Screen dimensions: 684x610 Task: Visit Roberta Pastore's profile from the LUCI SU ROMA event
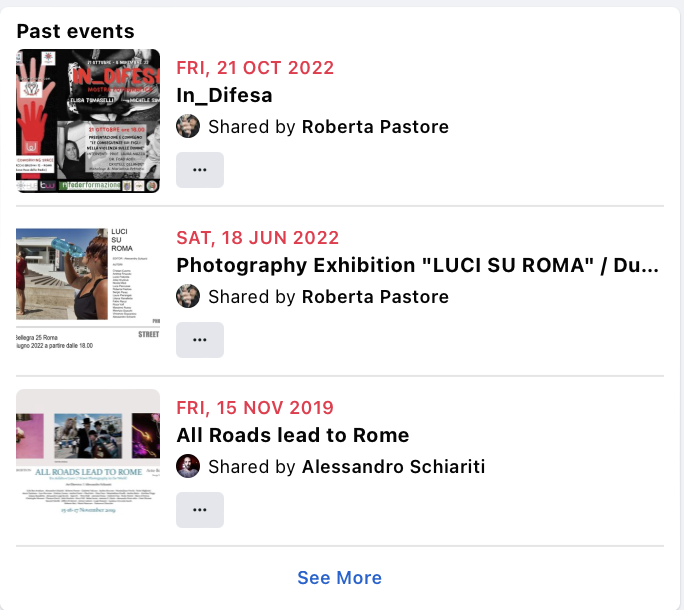coord(375,297)
